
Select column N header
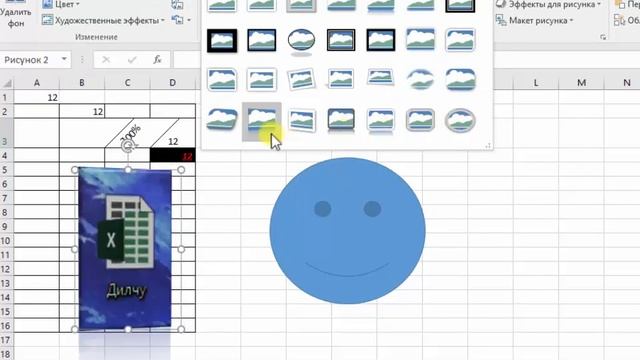622,83
